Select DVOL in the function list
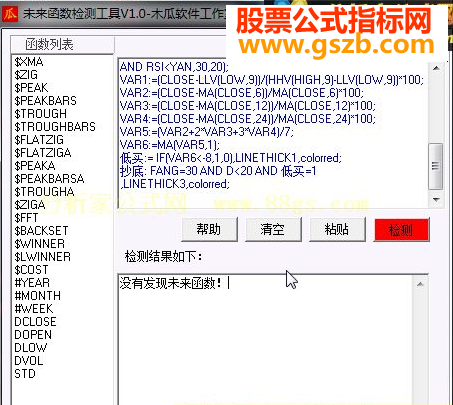The image size is (453, 405). [29, 361]
